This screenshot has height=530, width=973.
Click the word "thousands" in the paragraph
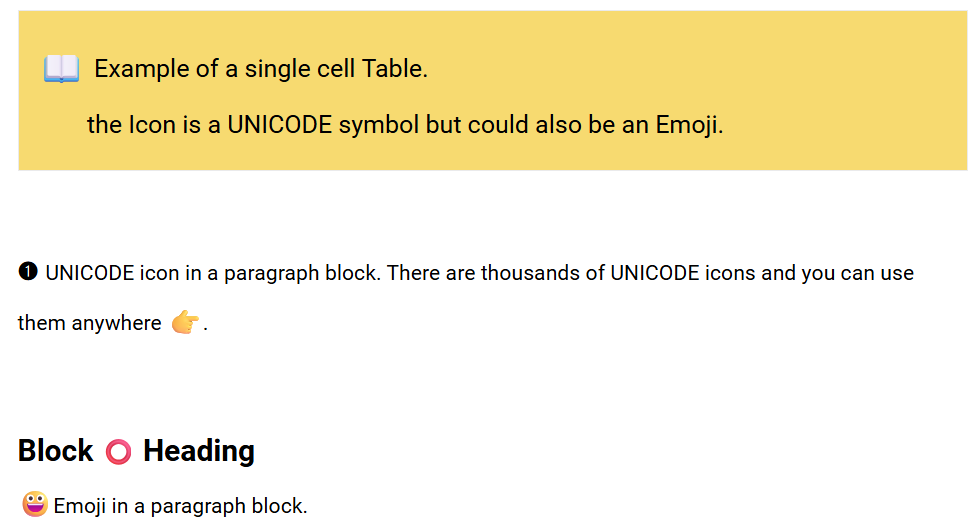coord(527,273)
